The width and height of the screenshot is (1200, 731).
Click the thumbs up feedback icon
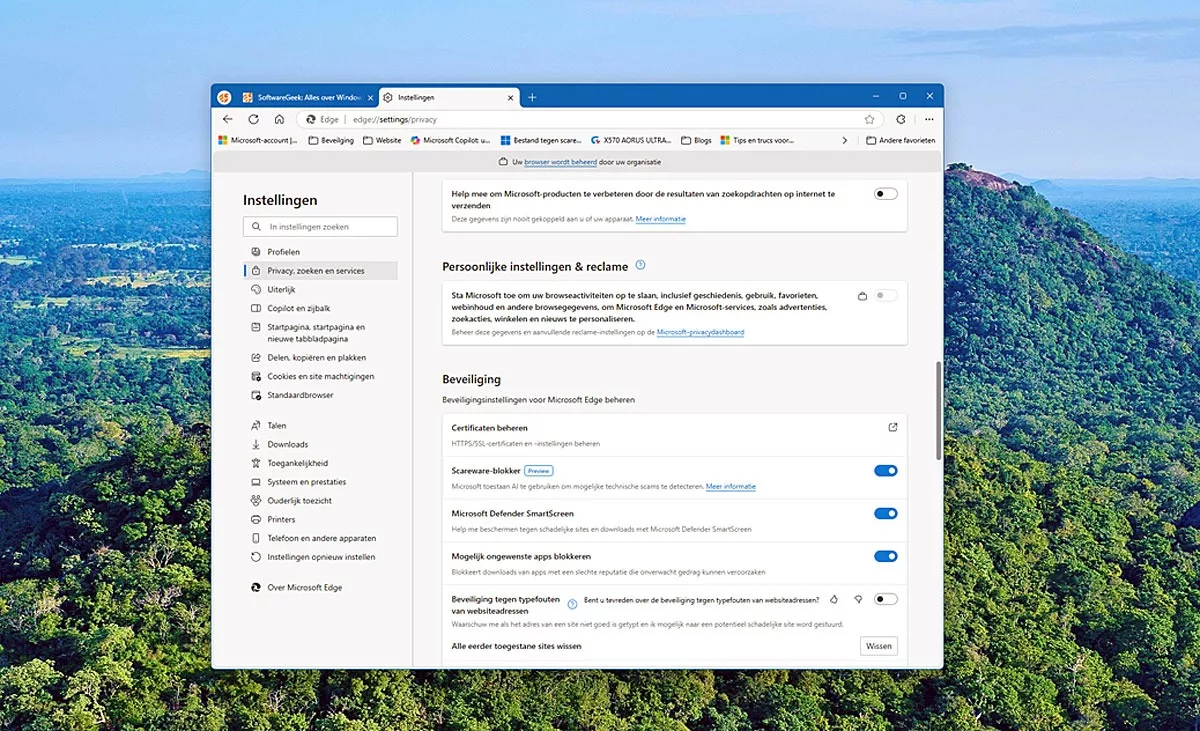click(834, 599)
